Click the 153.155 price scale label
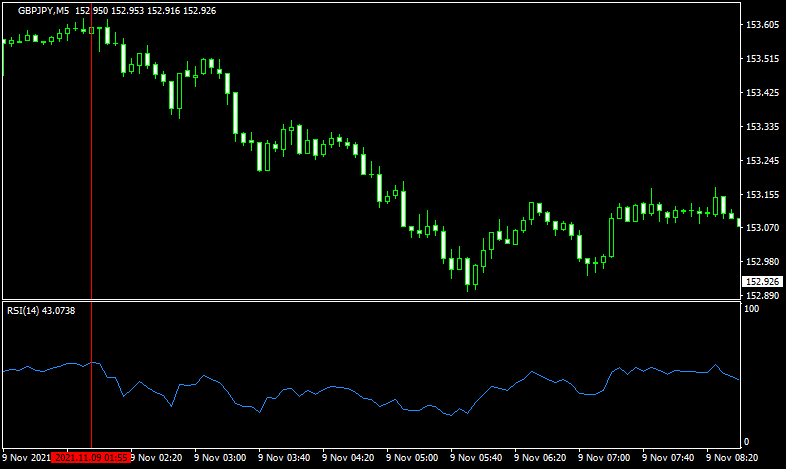The image size is (786, 469). (x=762, y=195)
